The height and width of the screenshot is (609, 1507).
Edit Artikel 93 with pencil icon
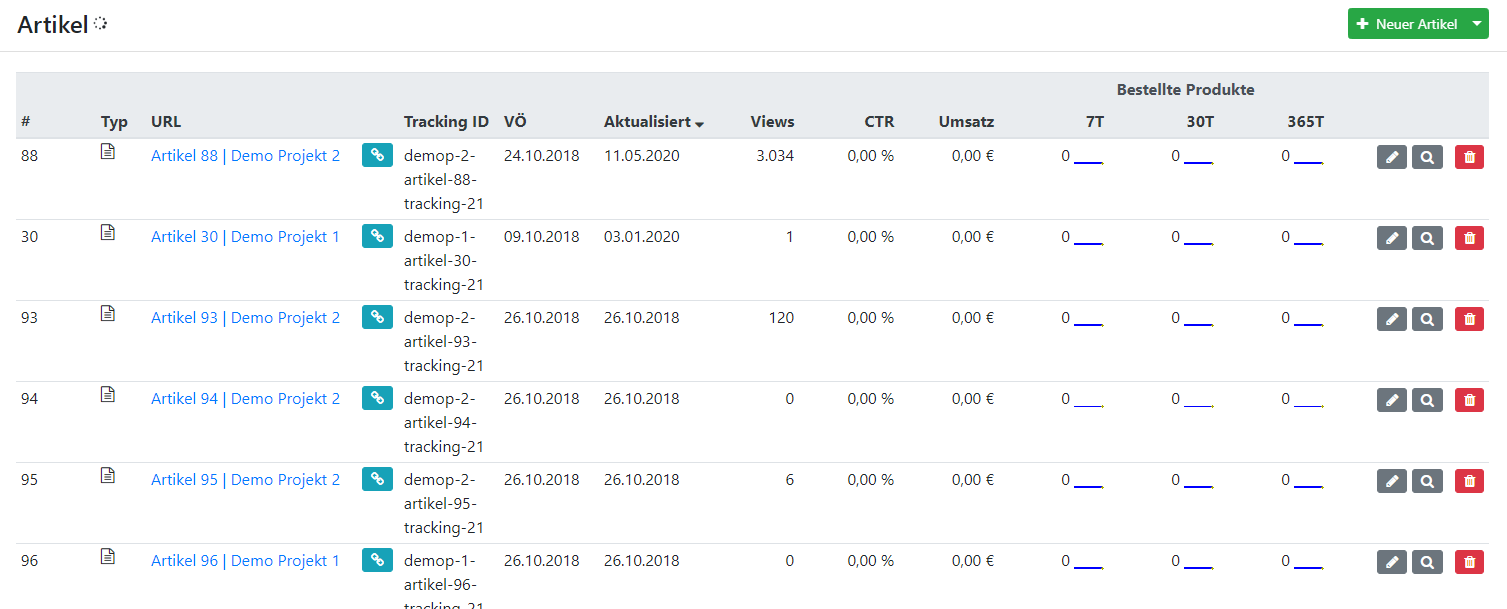(x=1392, y=319)
